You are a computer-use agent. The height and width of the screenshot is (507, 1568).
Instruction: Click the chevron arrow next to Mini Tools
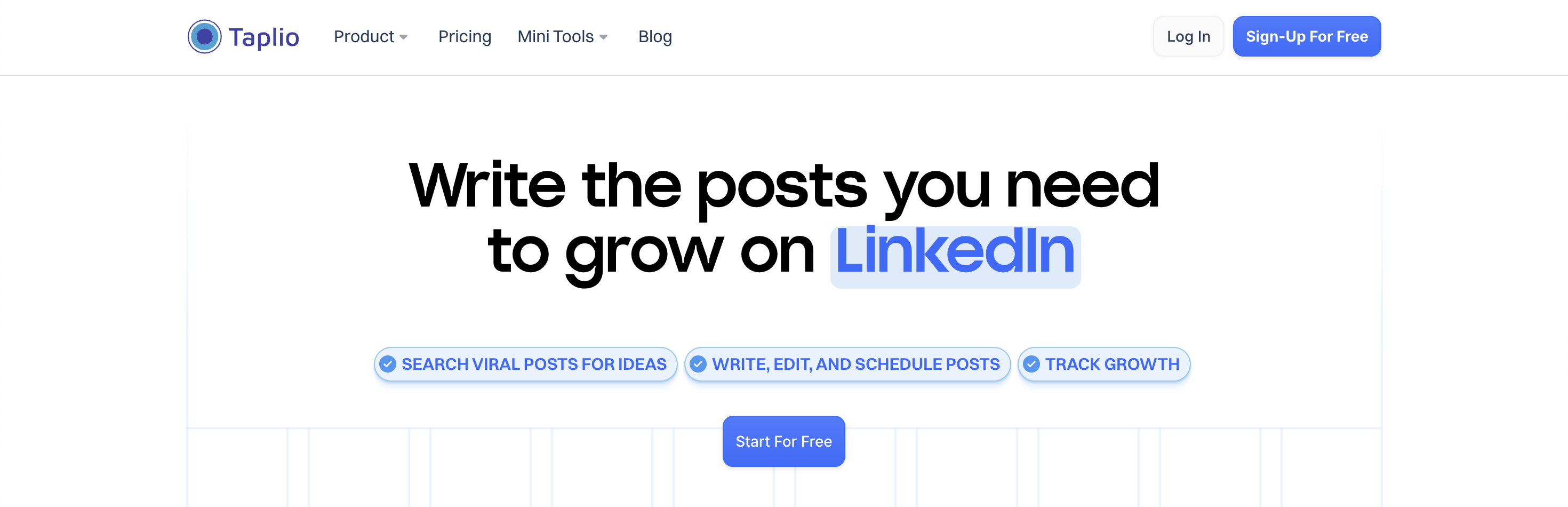click(604, 37)
